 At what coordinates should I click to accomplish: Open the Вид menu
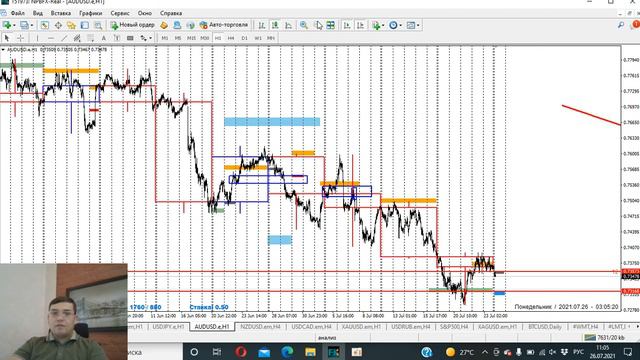click(38, 13)
